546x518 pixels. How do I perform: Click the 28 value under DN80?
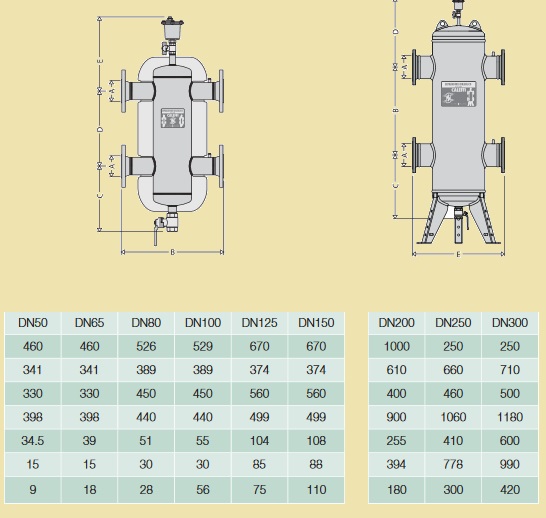click(x=146, y=490)
